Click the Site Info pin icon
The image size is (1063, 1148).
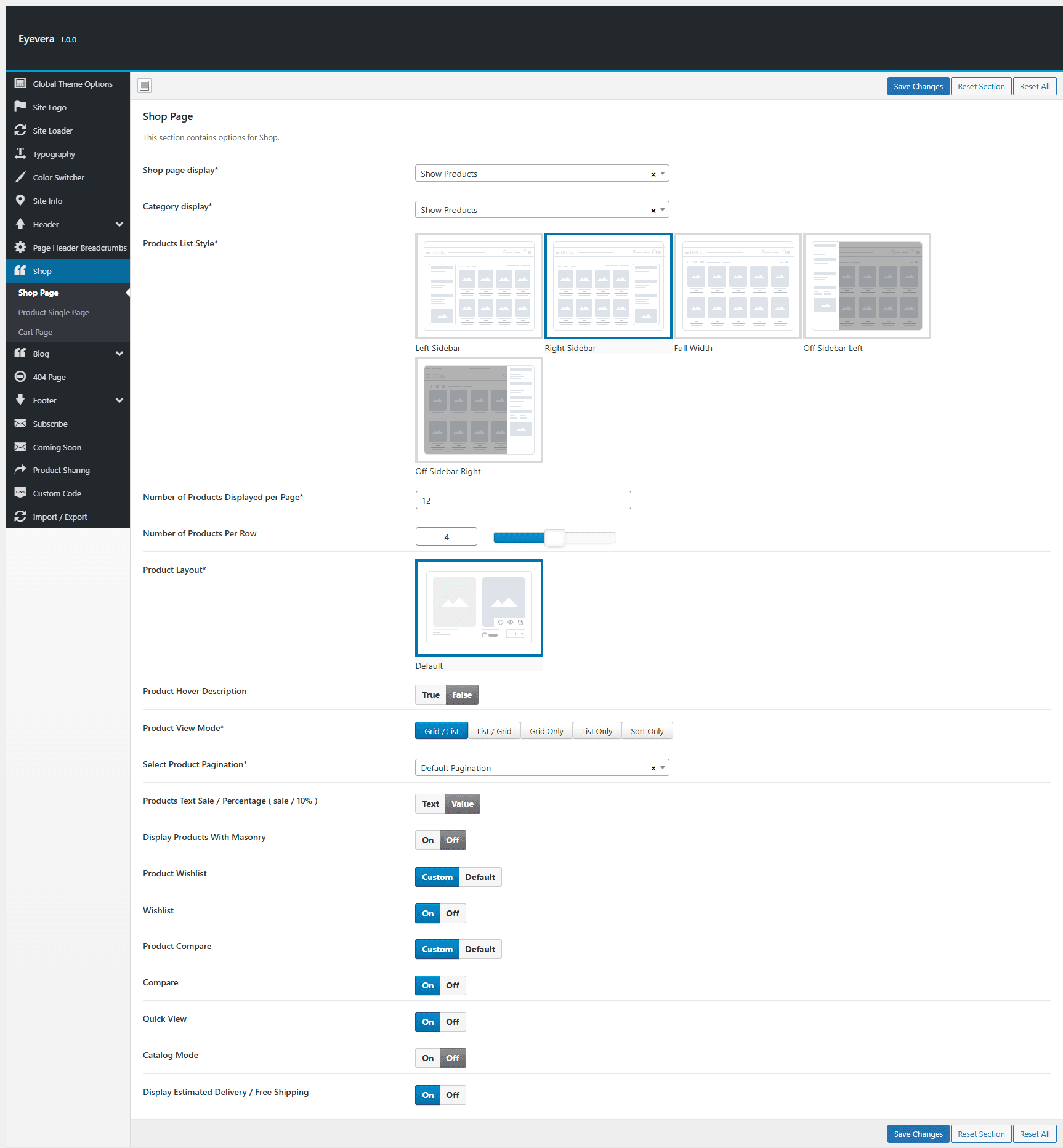click(20, 200)
